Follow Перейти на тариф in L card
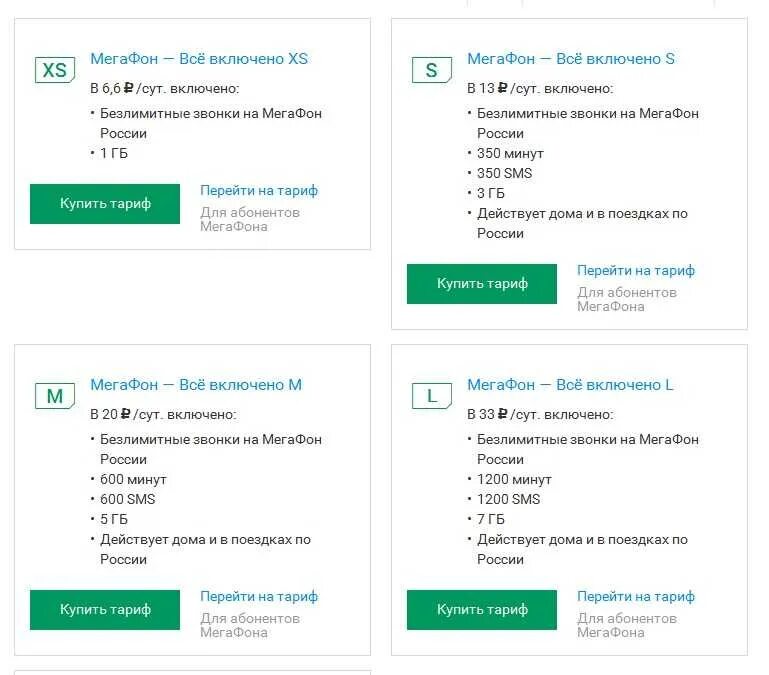 (636, 596)
